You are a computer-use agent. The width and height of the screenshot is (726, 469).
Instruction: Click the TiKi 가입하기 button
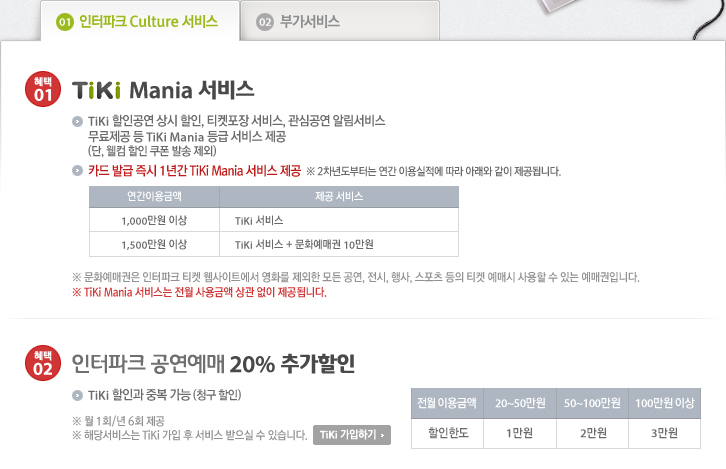click(x=352, y=435)
